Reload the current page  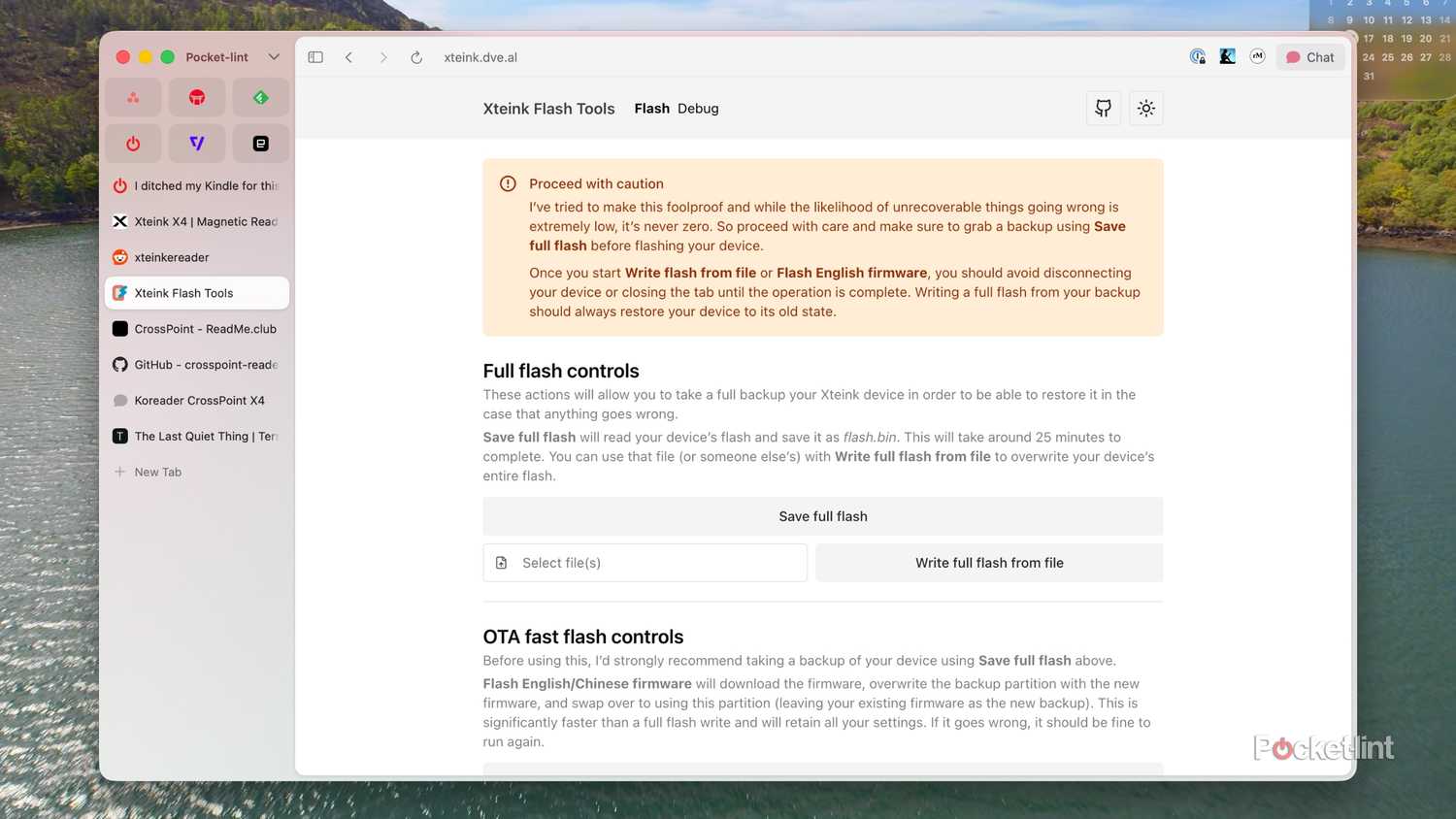(x=416, y=57)
